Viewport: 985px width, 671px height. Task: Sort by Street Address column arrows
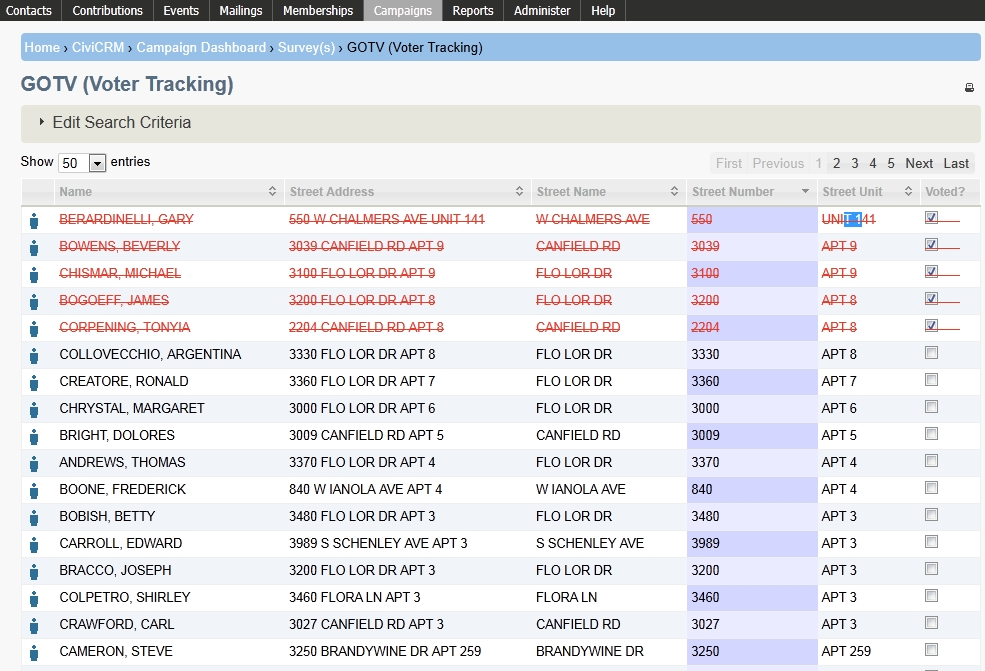(x=519, y=192)
